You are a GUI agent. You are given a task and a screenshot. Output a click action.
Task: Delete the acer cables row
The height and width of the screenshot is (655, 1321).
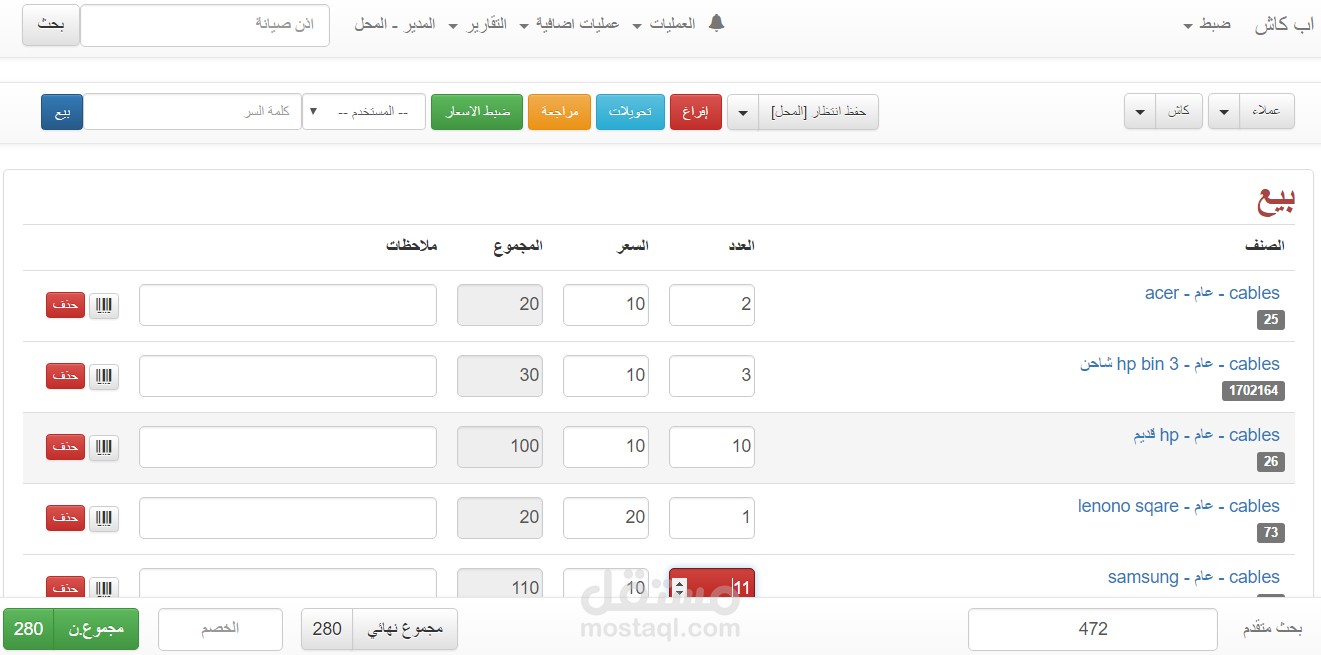pos(66,305)
